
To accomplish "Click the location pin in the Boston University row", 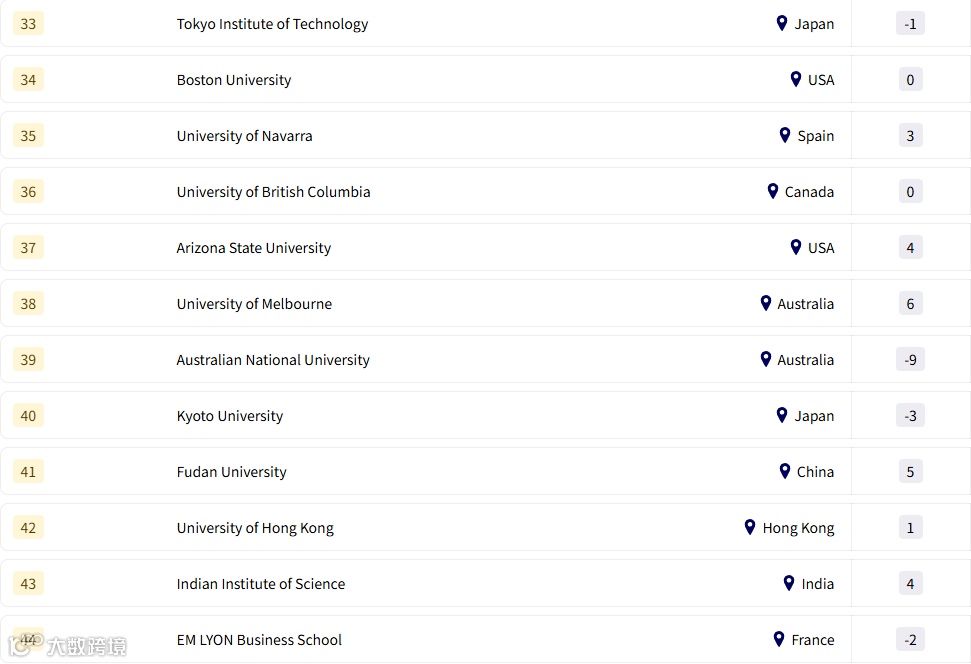I will [796, 79].
